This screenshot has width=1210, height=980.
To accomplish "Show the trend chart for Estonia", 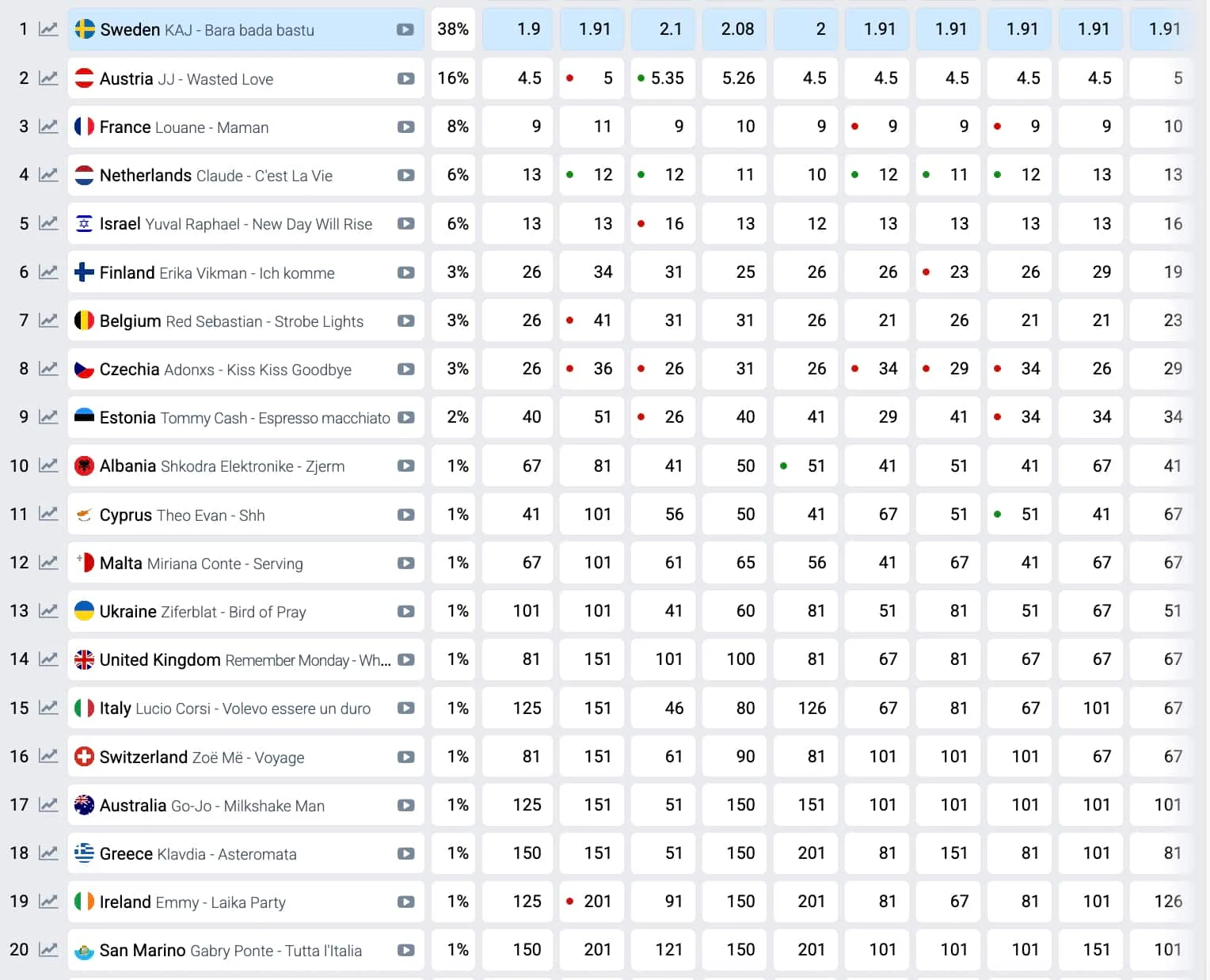I will tap(48, 418).
